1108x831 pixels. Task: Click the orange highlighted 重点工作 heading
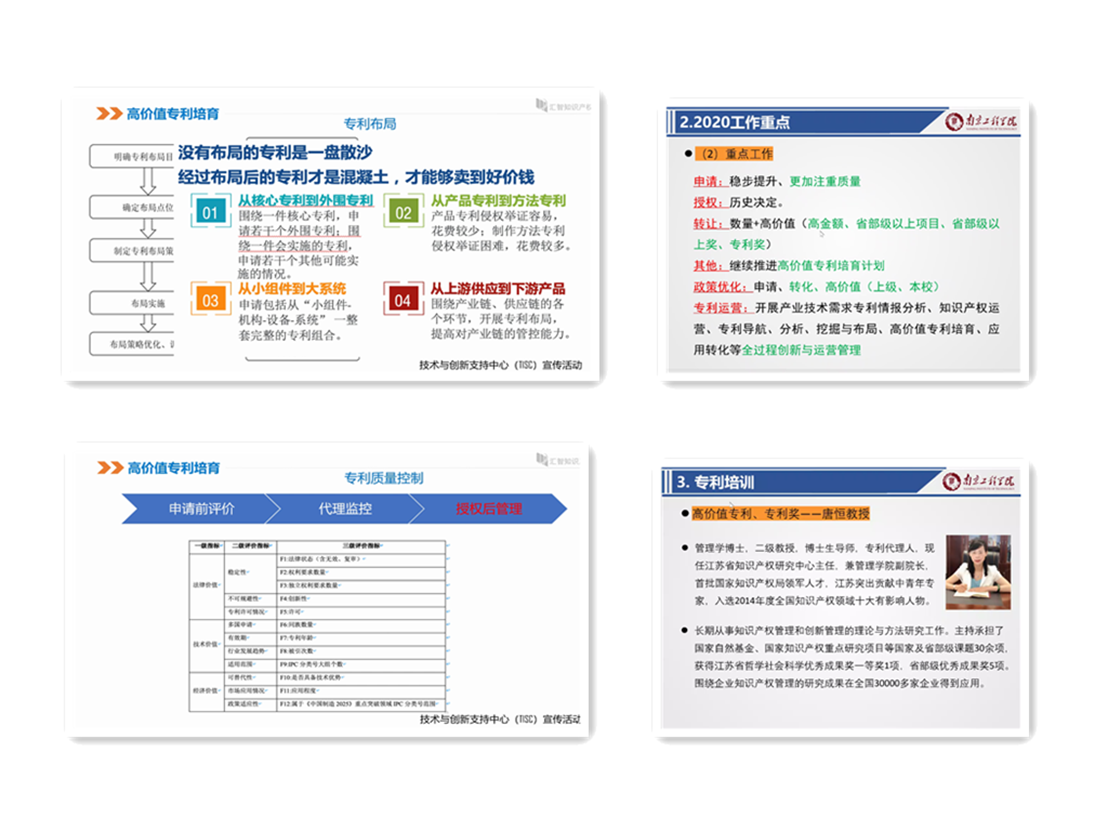tap(736, 154)
